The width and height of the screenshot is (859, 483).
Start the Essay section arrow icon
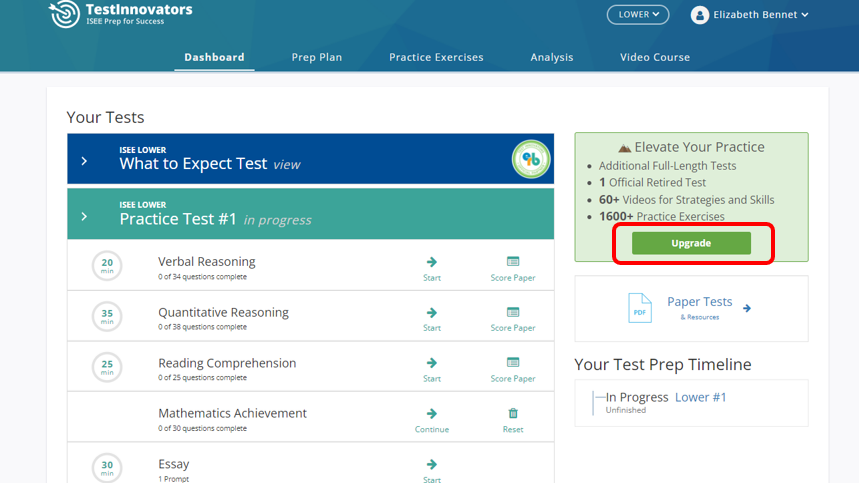(432, 464)
